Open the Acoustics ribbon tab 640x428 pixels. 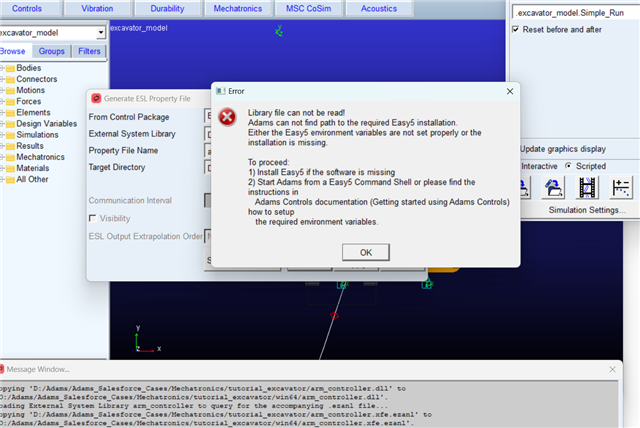click(x=379, y=8)
